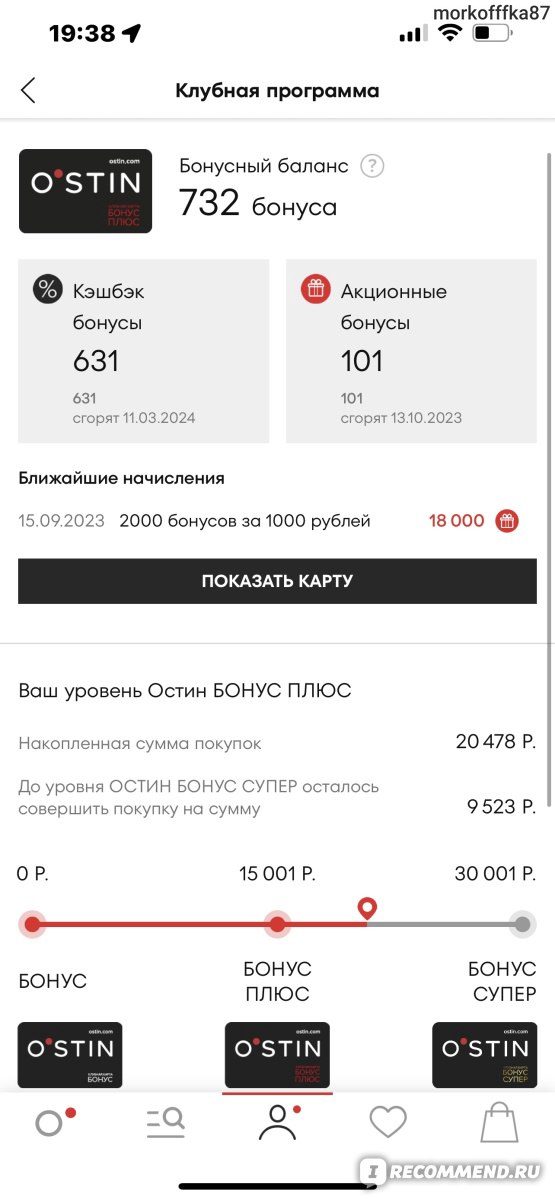The width and height of the screenshot is (555, 1200).
Task: Open the catalog search icon in bottom bar
Action: click(x=165, y=1123)
